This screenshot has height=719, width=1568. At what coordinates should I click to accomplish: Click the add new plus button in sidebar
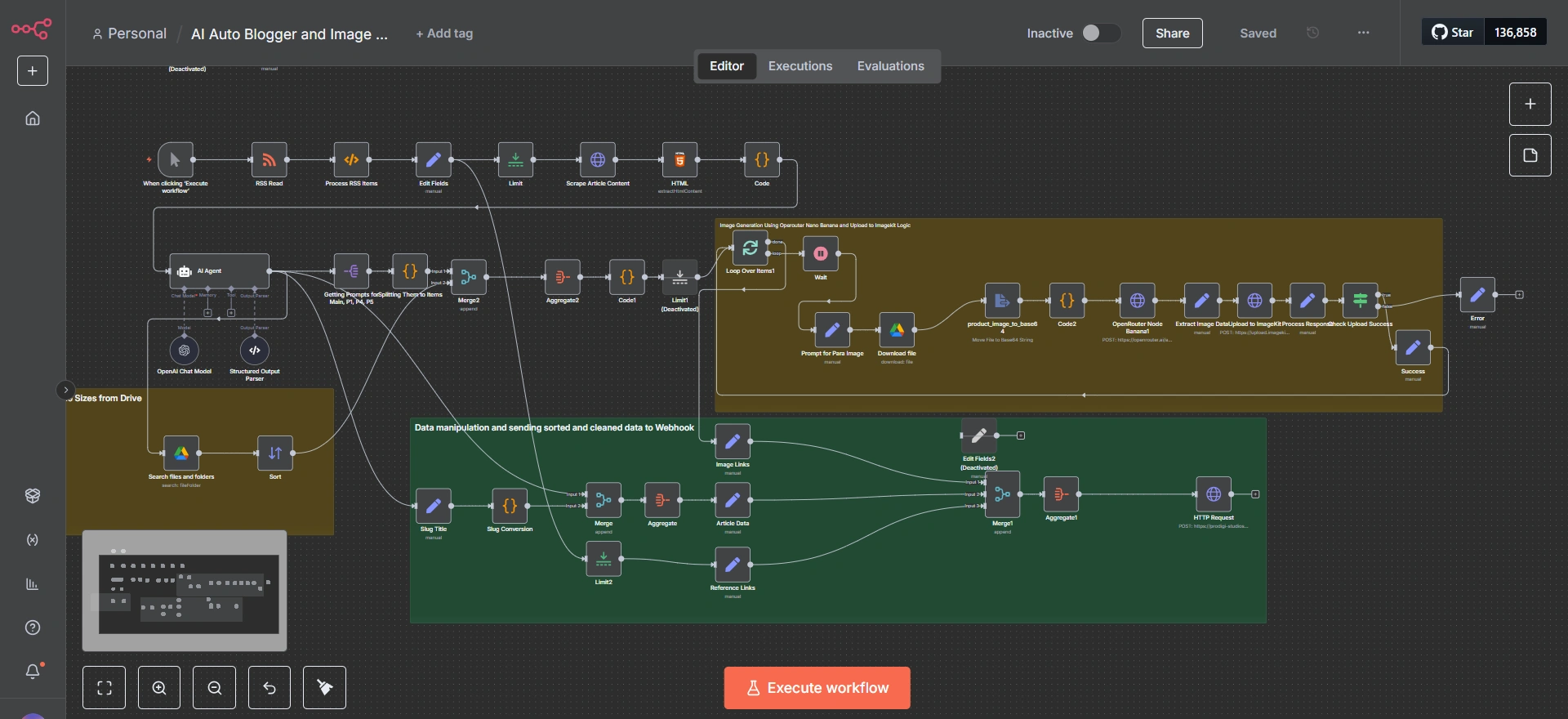tap(33, 71)
